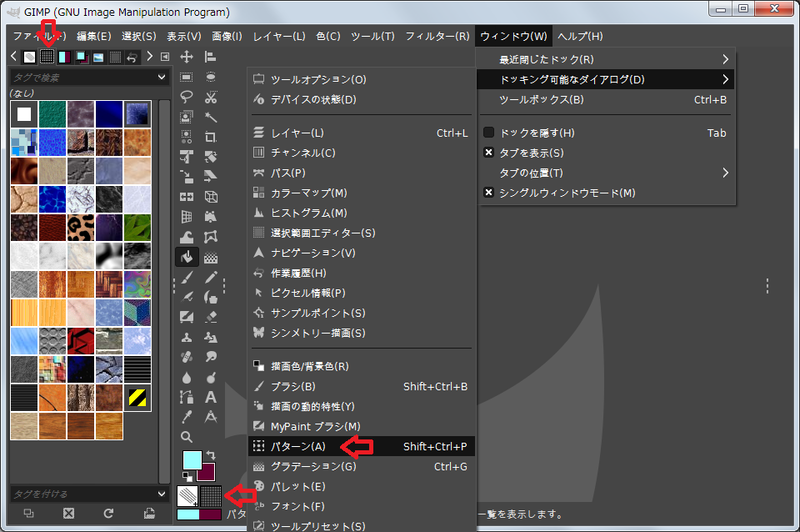Select the Pencil tool
The image size is (800, 532).
pyautogui.click(x=210, y=277)
